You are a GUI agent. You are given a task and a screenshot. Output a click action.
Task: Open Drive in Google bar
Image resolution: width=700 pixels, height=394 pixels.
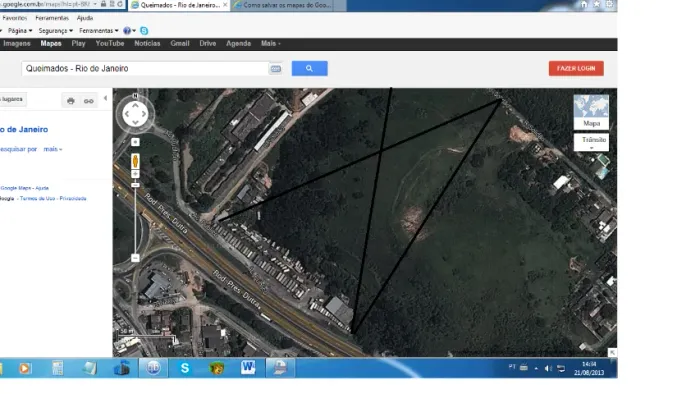(x=208, y=43)
